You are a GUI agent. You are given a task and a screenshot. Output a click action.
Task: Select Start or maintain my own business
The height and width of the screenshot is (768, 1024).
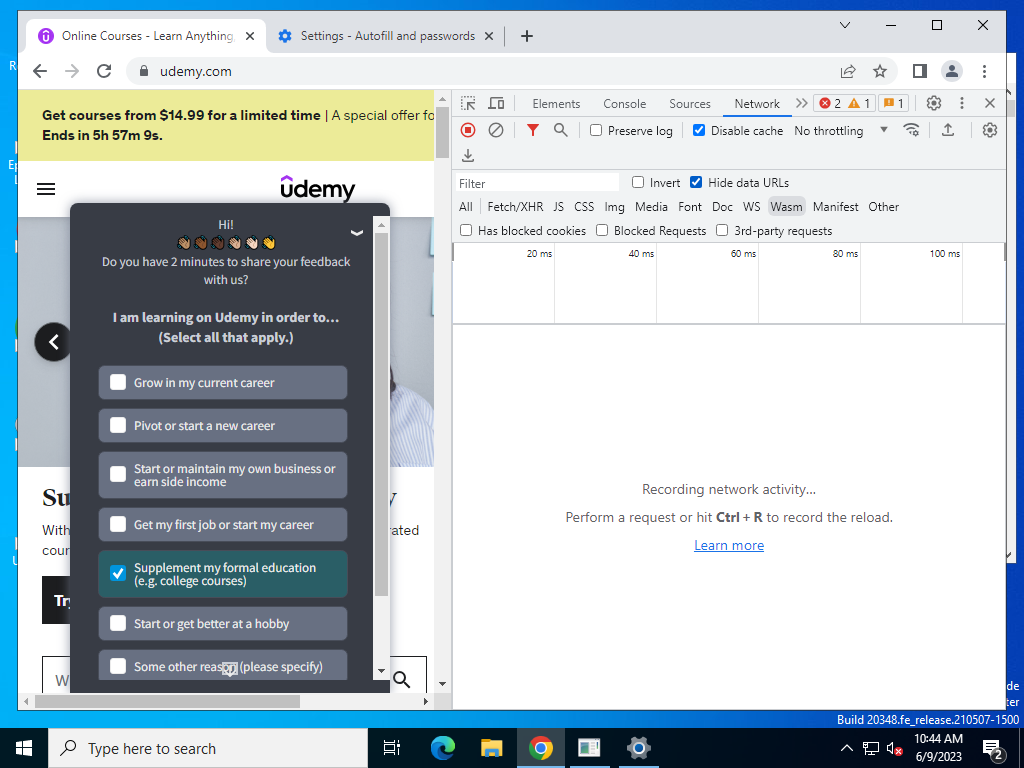pyautogui.click(x=223, y=475)
